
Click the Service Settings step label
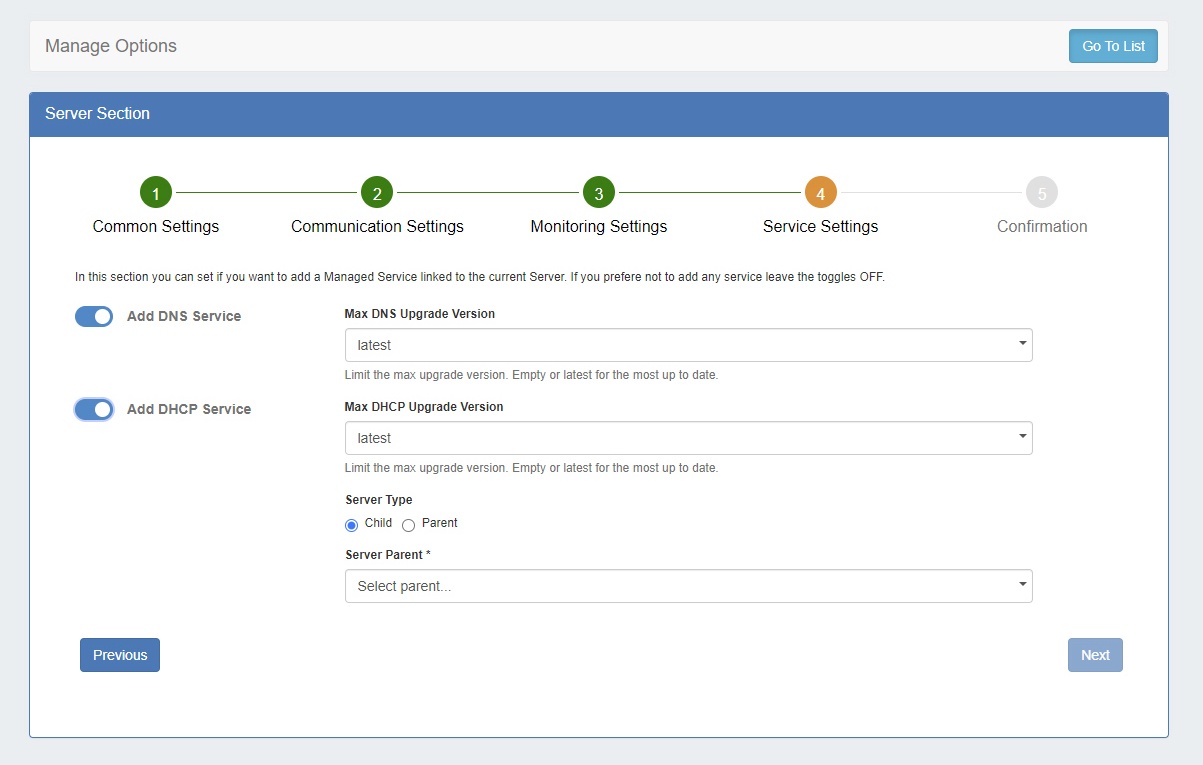pyautogui.click(x=820, y=227)
